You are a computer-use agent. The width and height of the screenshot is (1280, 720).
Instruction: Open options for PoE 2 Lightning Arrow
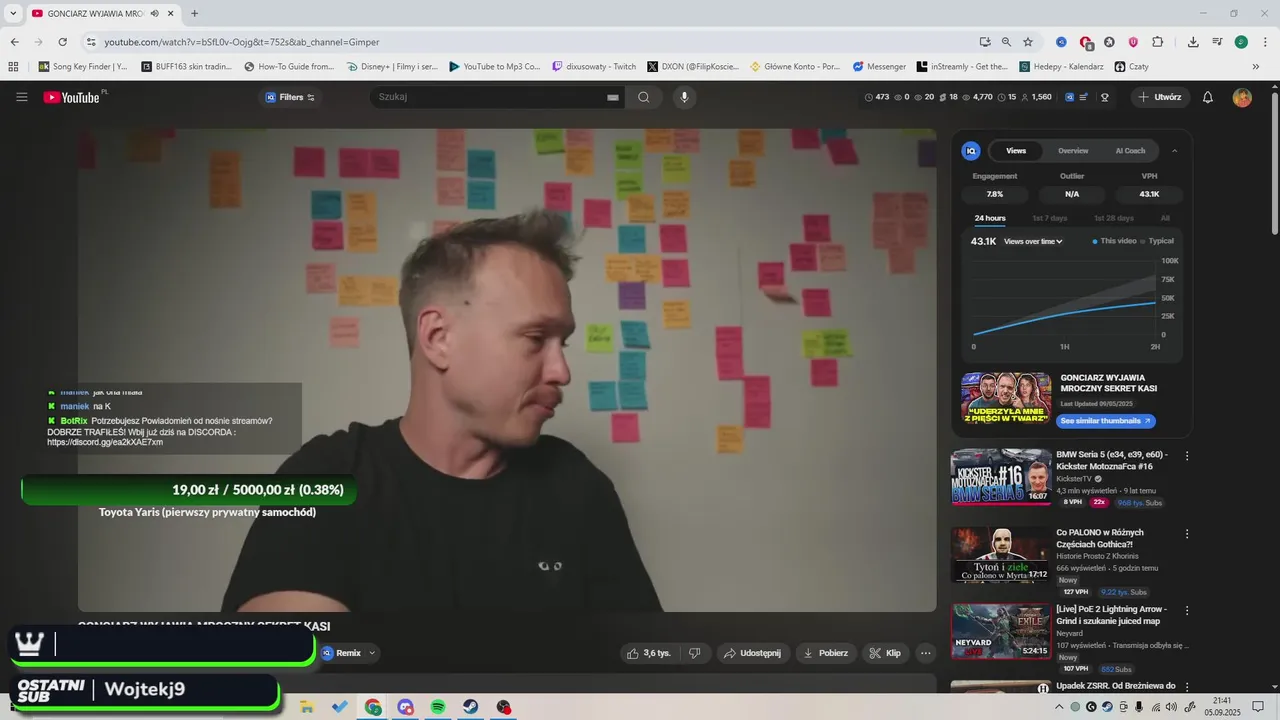pos(1187,610)
